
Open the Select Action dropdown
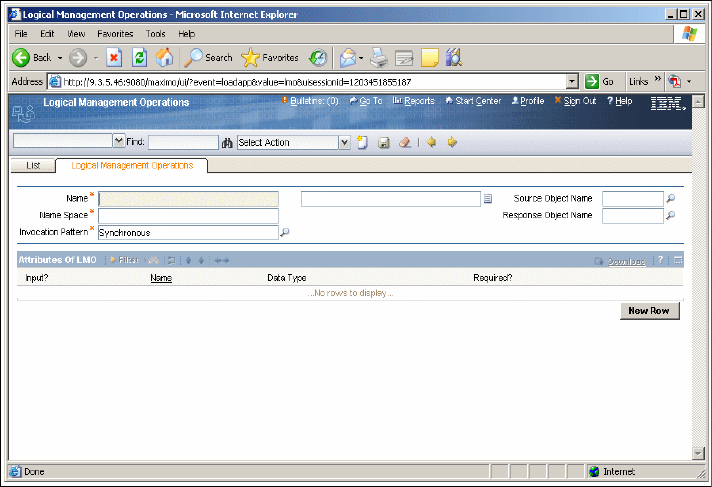tap(345, 143)
